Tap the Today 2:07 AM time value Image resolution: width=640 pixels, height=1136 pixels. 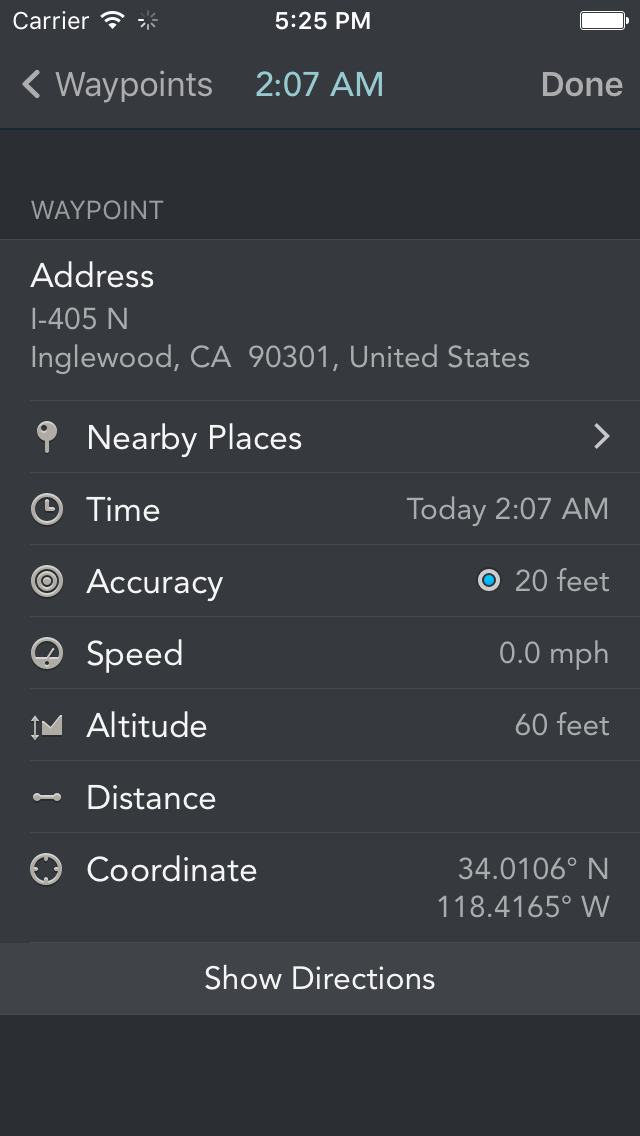[x=507, y=510]
